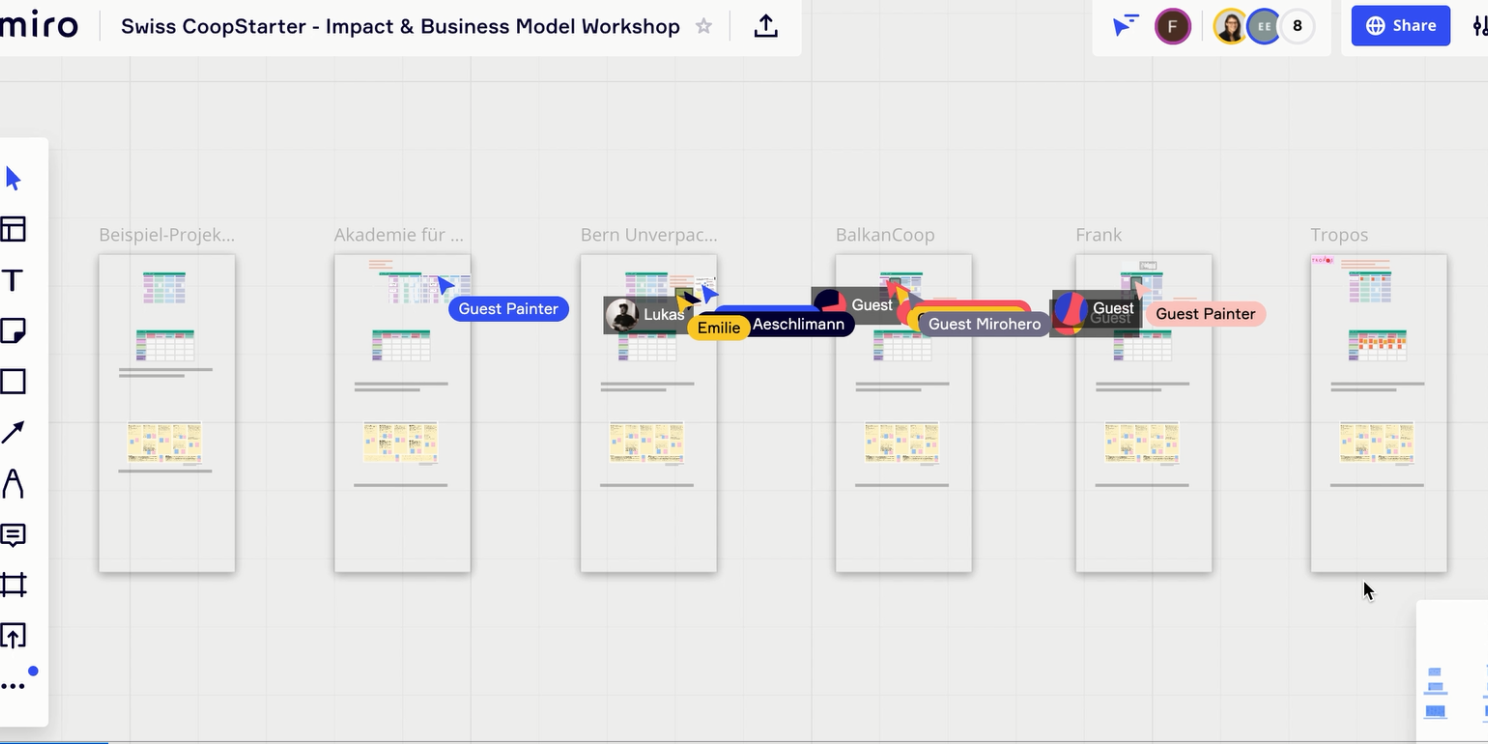Viewport: 1488px width, 744px height.
Task: Expand the collaborator list showing 8
Action: click(x=1297, y=26)
